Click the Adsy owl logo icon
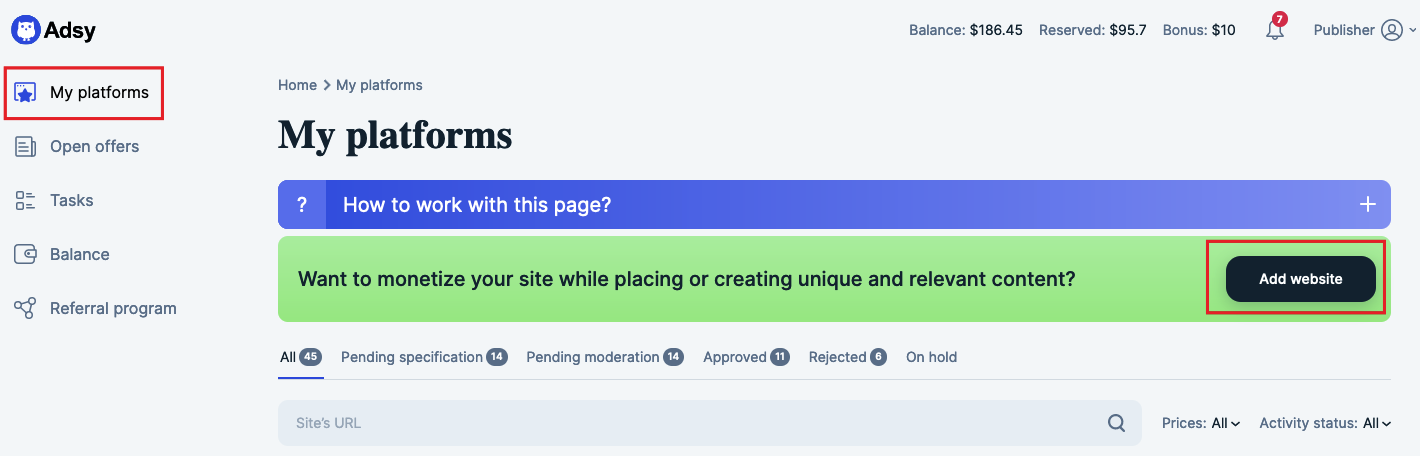This screenshot has width=1420, height=456. [26, 30]
